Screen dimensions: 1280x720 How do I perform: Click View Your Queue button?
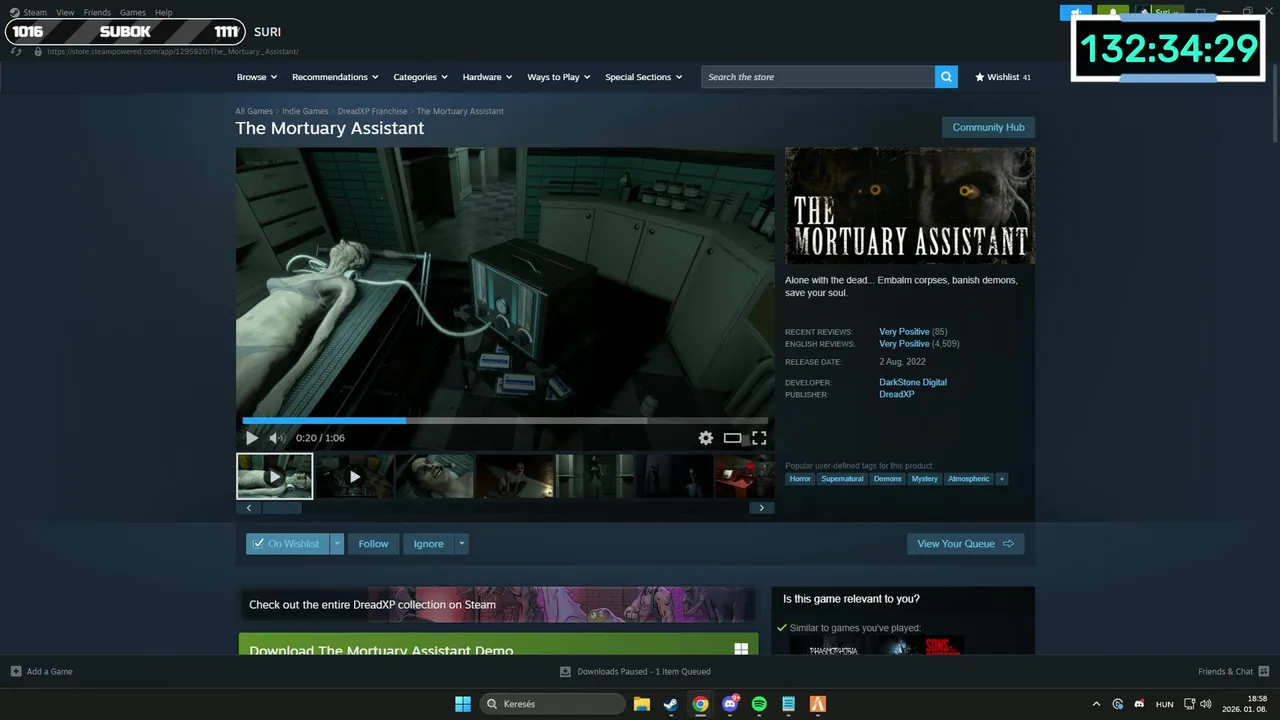tap(965, 544)
